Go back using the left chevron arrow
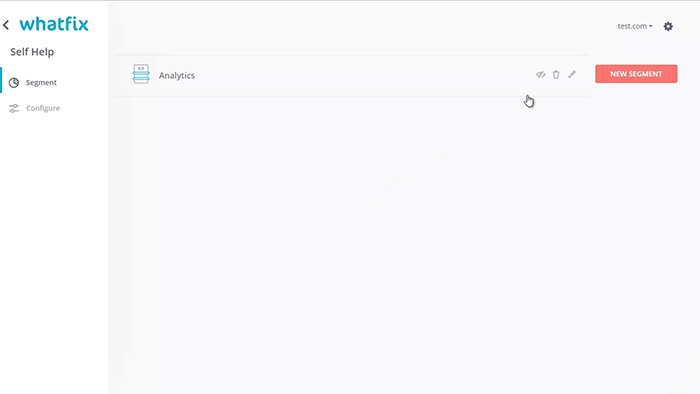This screenshot has width=700, height=394. [x=6, y=25]
